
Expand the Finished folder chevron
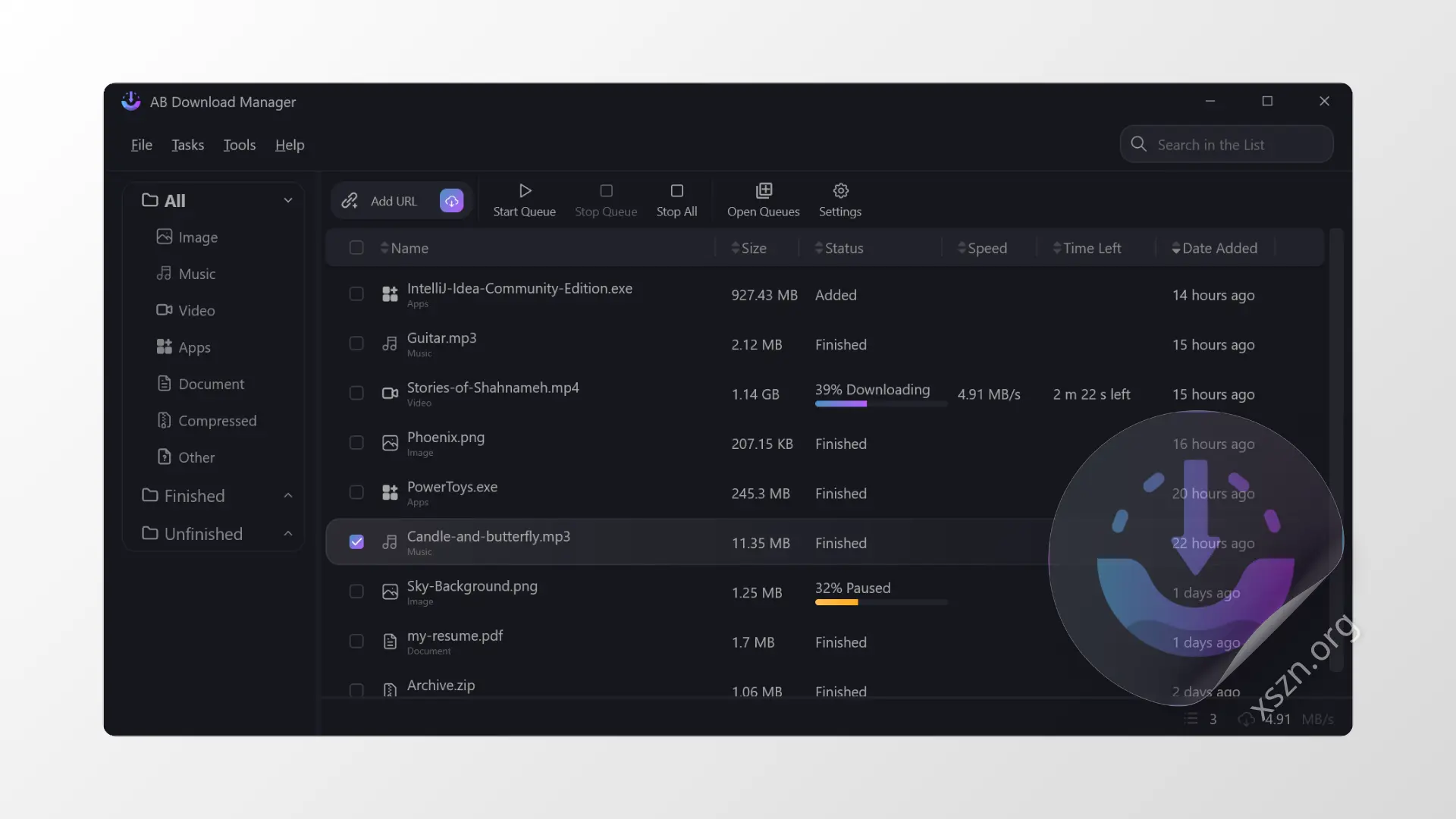tap(288, 496)
